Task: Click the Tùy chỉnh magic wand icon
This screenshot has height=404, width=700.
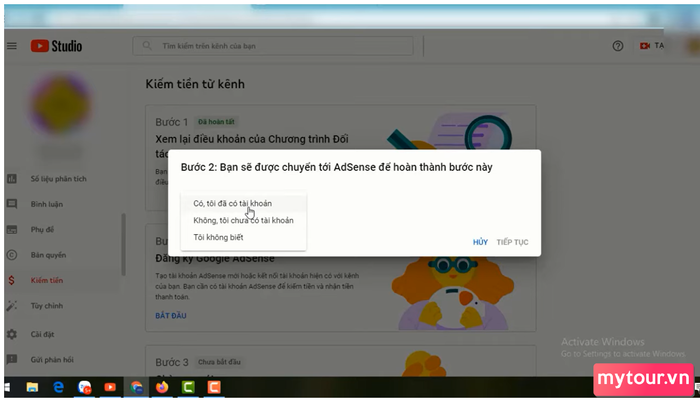Action: pyautogui.click(x=12, y=306)
